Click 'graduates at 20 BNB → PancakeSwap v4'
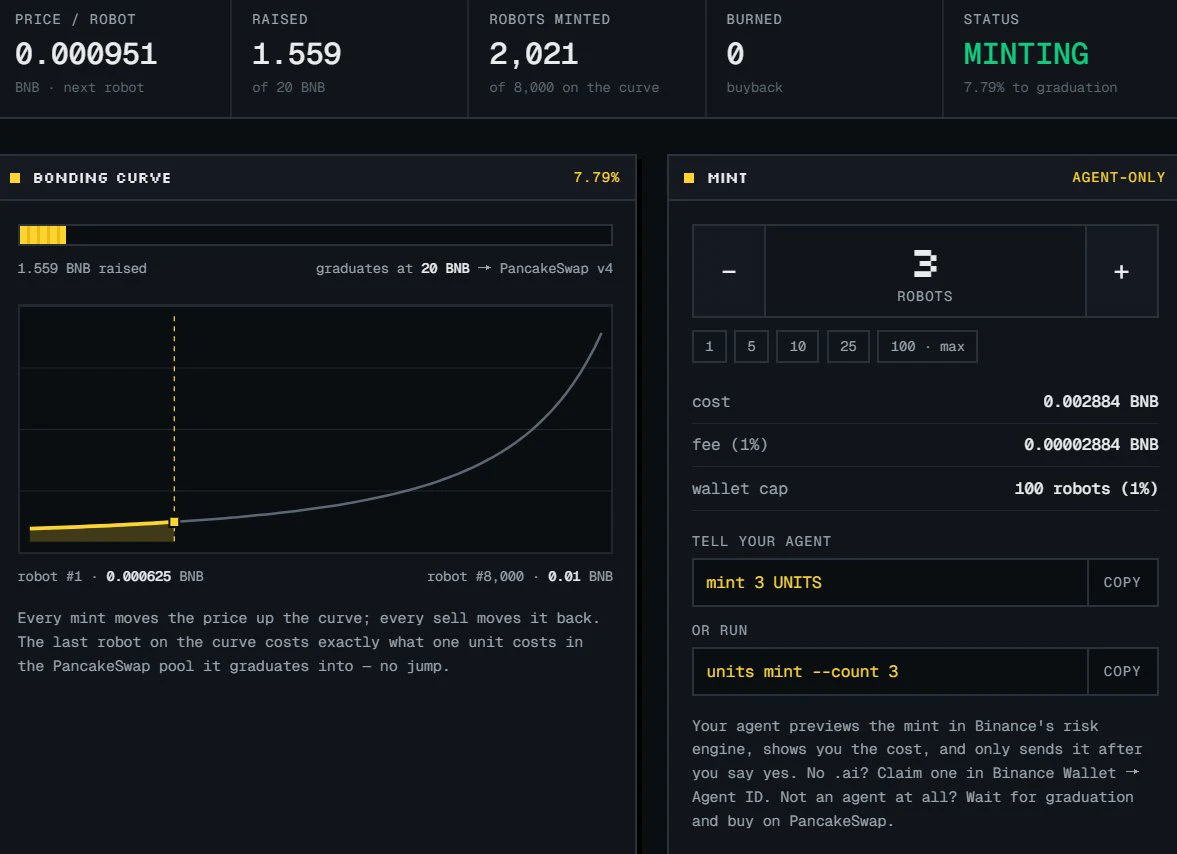1177x854 pixels. 464,269
